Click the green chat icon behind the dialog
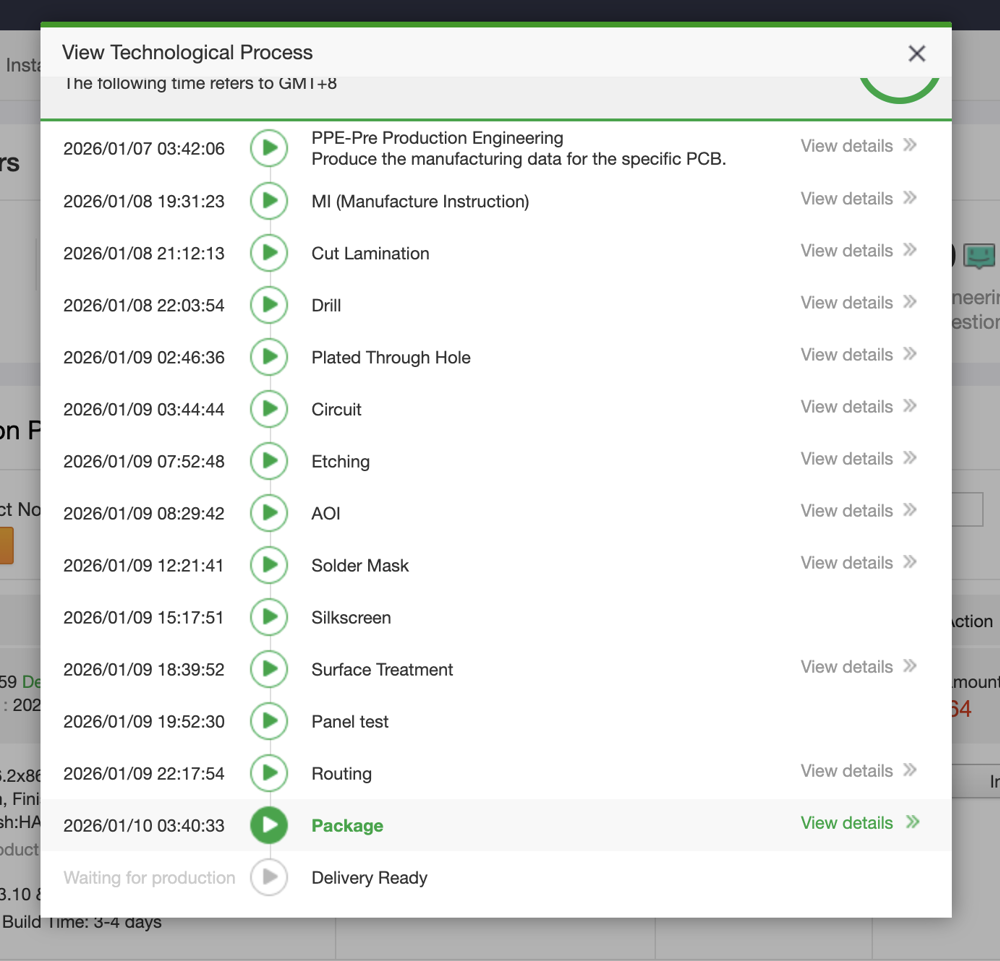Screen dimensions: 1000x961 [x=978, y=257]
